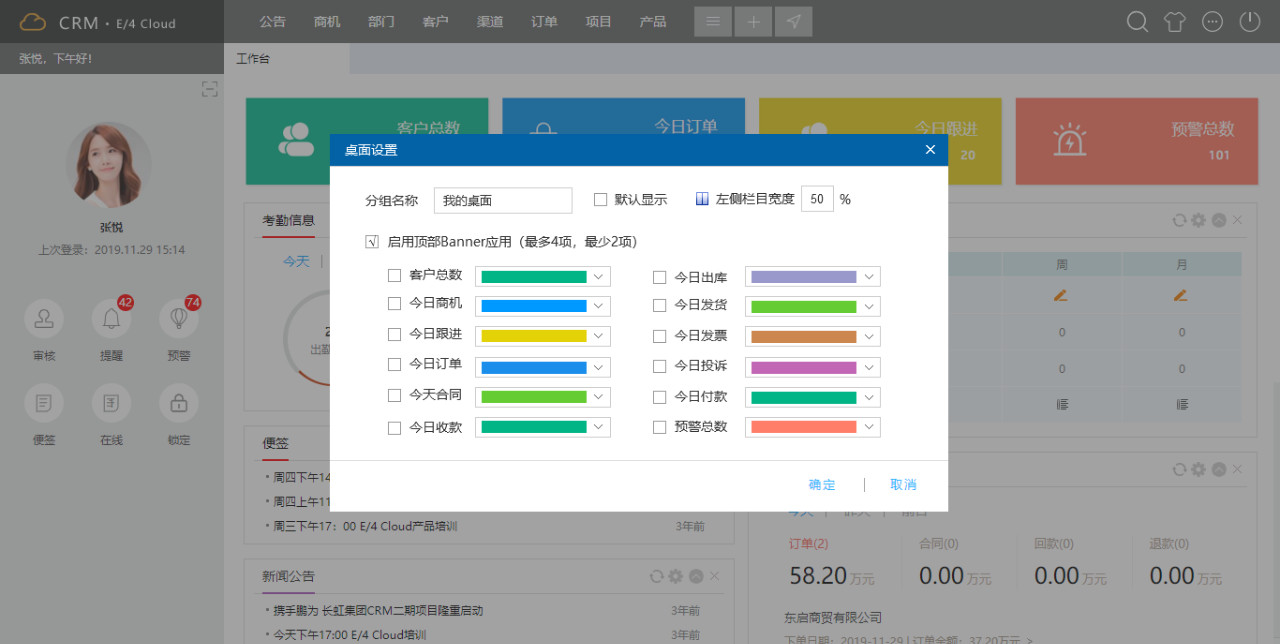1280x644 pixels.
Task: Click the 确定 confirm button
Action: coord(822,485)
